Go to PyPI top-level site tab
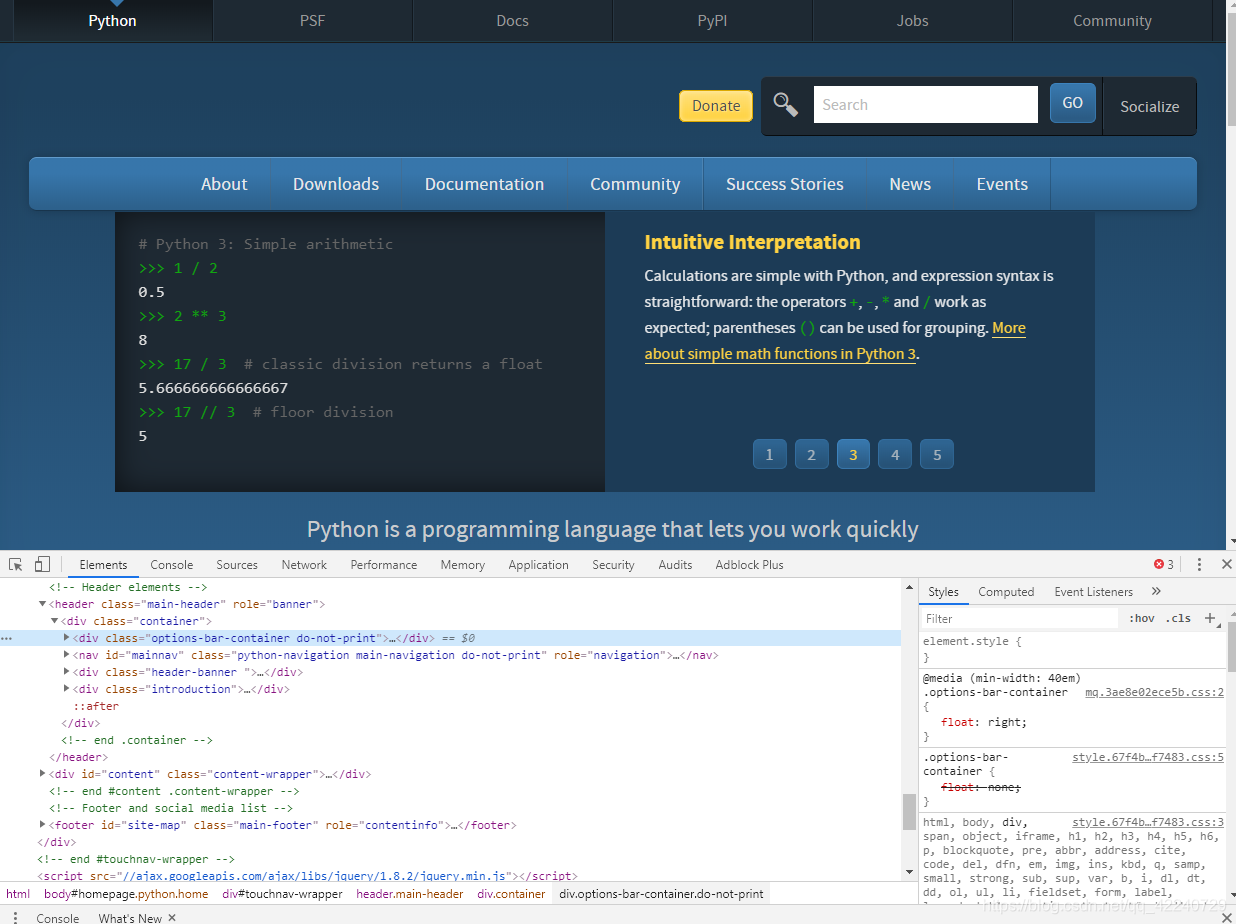The height and width of the screenshot is (924, 1236). (713, 20)
